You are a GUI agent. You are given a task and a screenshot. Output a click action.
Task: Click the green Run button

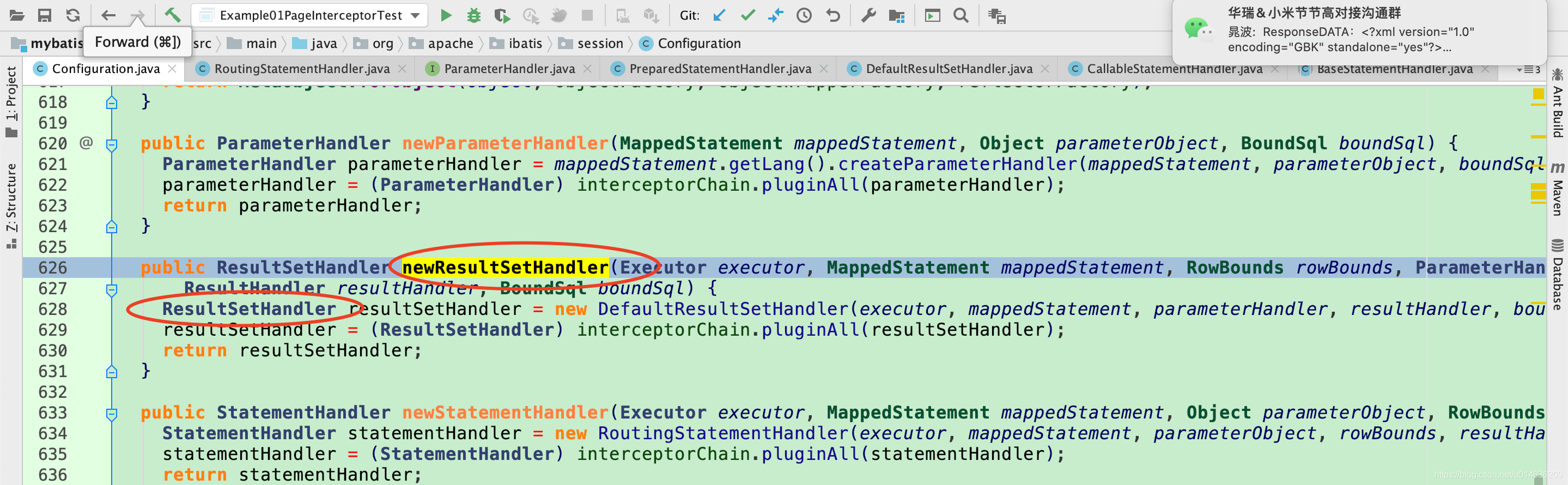click(x=446, y=15)
